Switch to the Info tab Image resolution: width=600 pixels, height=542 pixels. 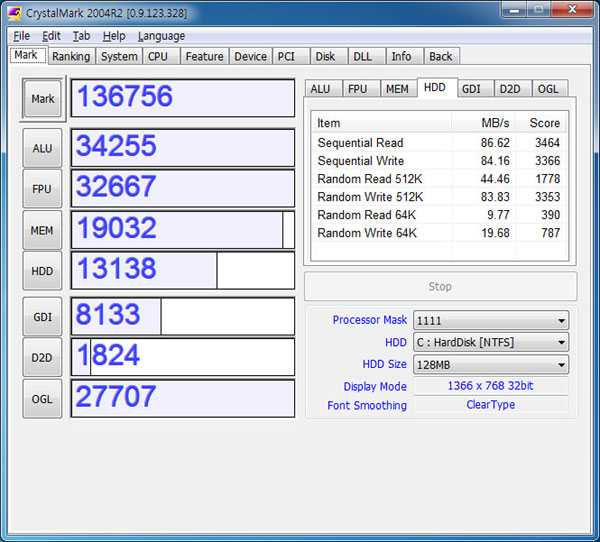tap(404, 56)
